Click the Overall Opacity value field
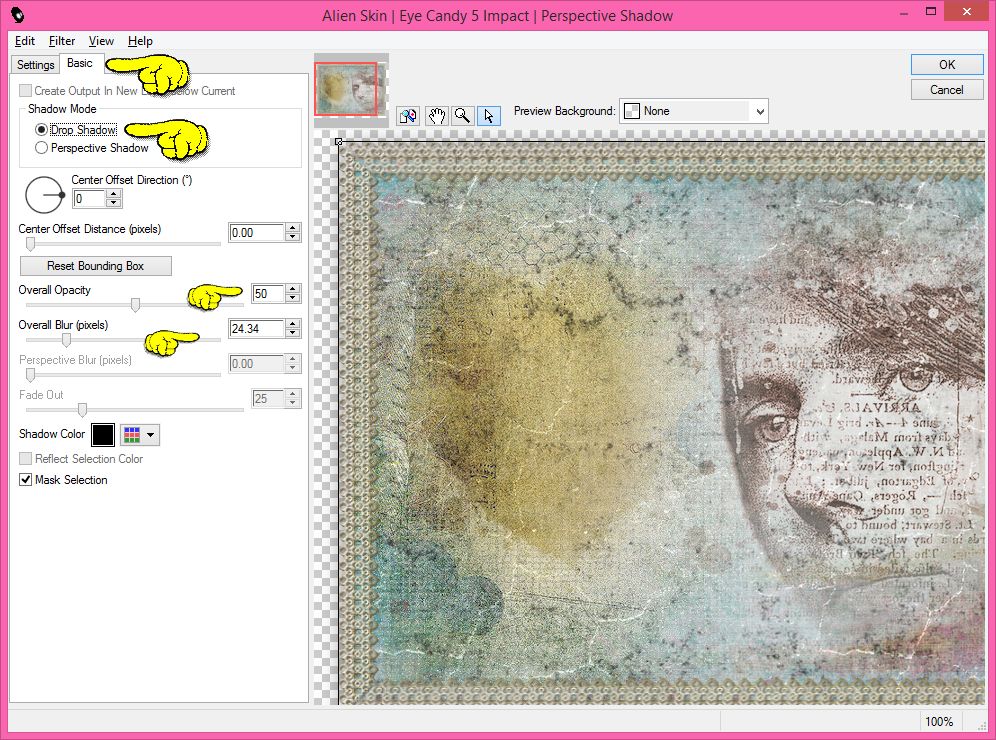This screenshot has height=740, width=996. (268, 293)
